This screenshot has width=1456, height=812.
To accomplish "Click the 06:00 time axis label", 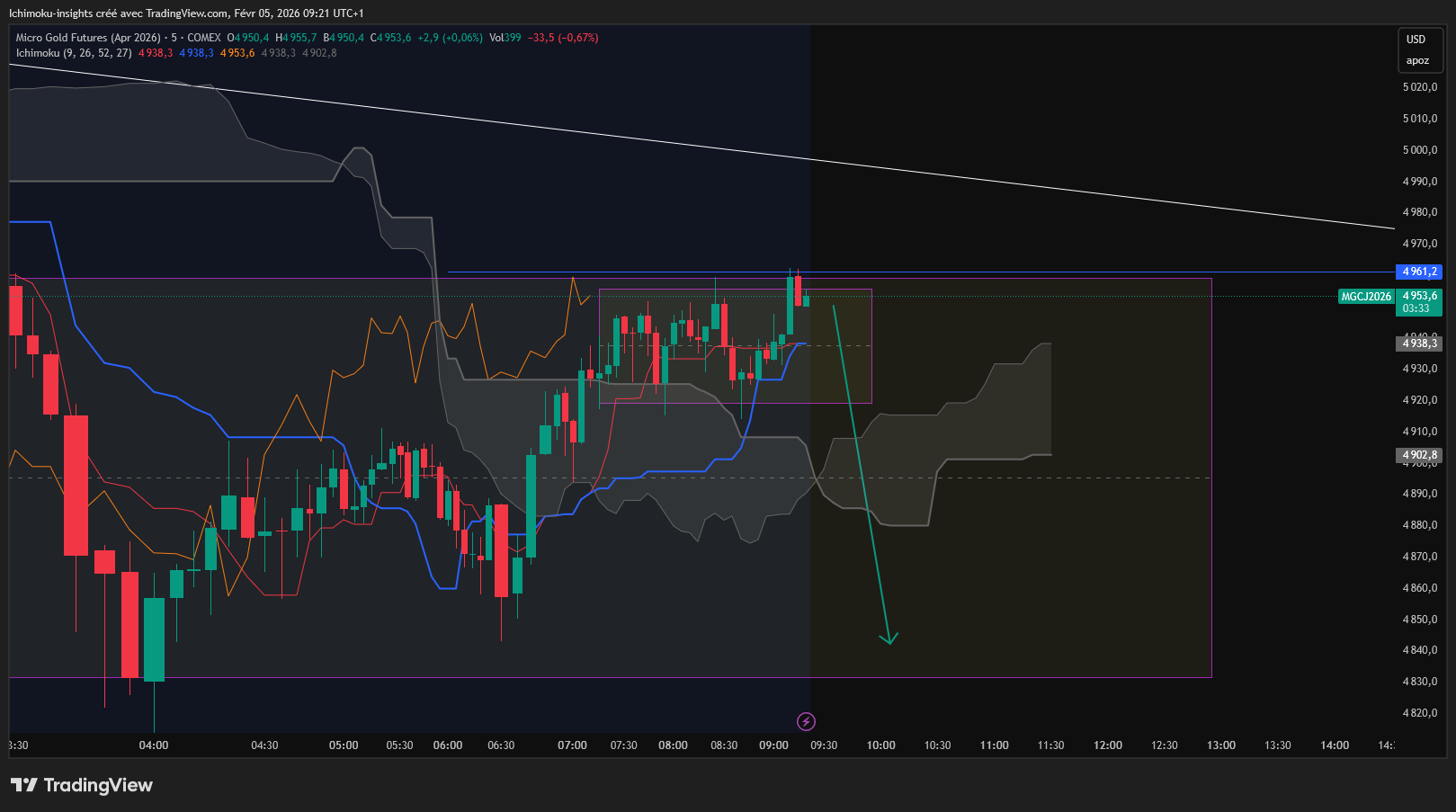I will coord(448,745).
